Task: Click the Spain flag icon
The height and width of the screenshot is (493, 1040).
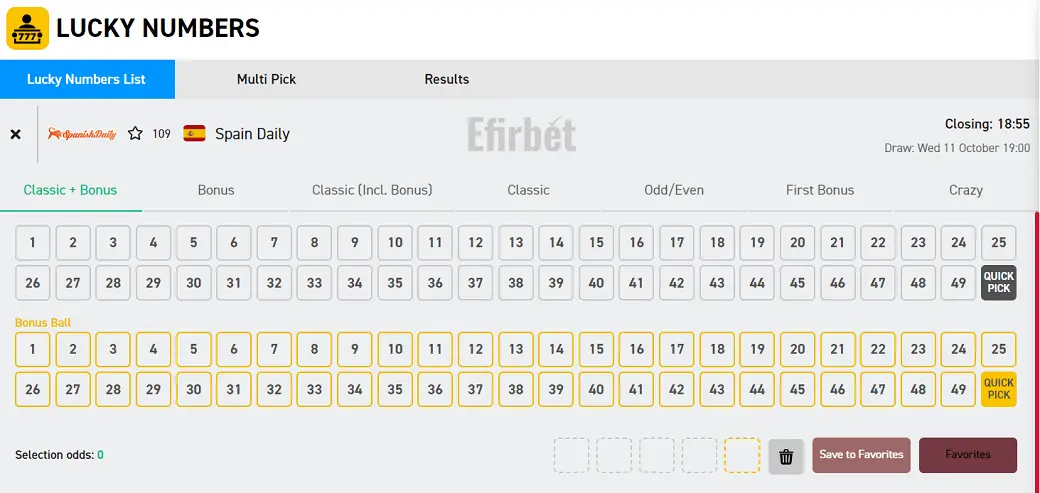Action: (194, 133)
